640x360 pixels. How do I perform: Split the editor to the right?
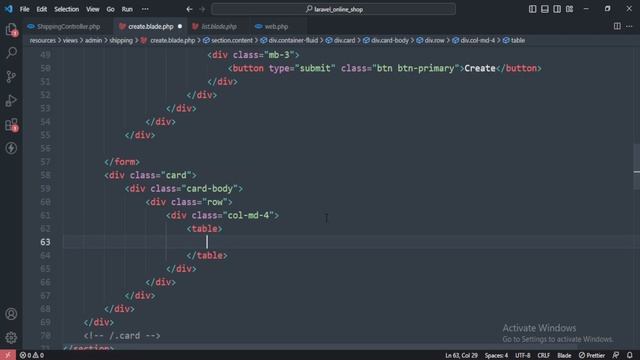tap(617, 27)
